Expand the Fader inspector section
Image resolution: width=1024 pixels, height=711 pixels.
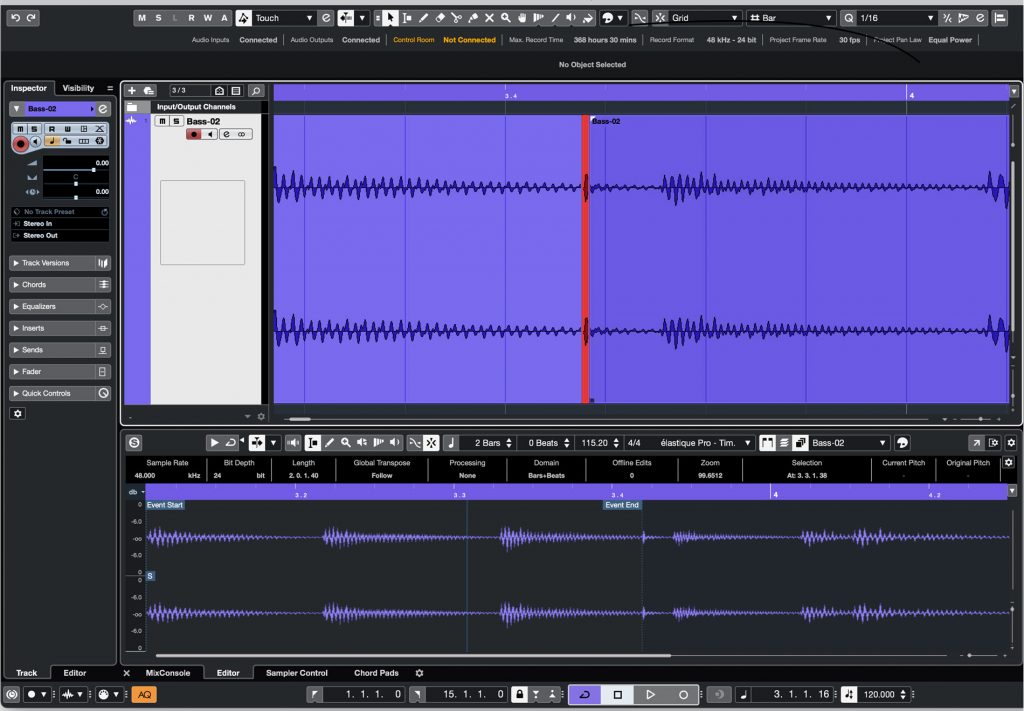60,371
